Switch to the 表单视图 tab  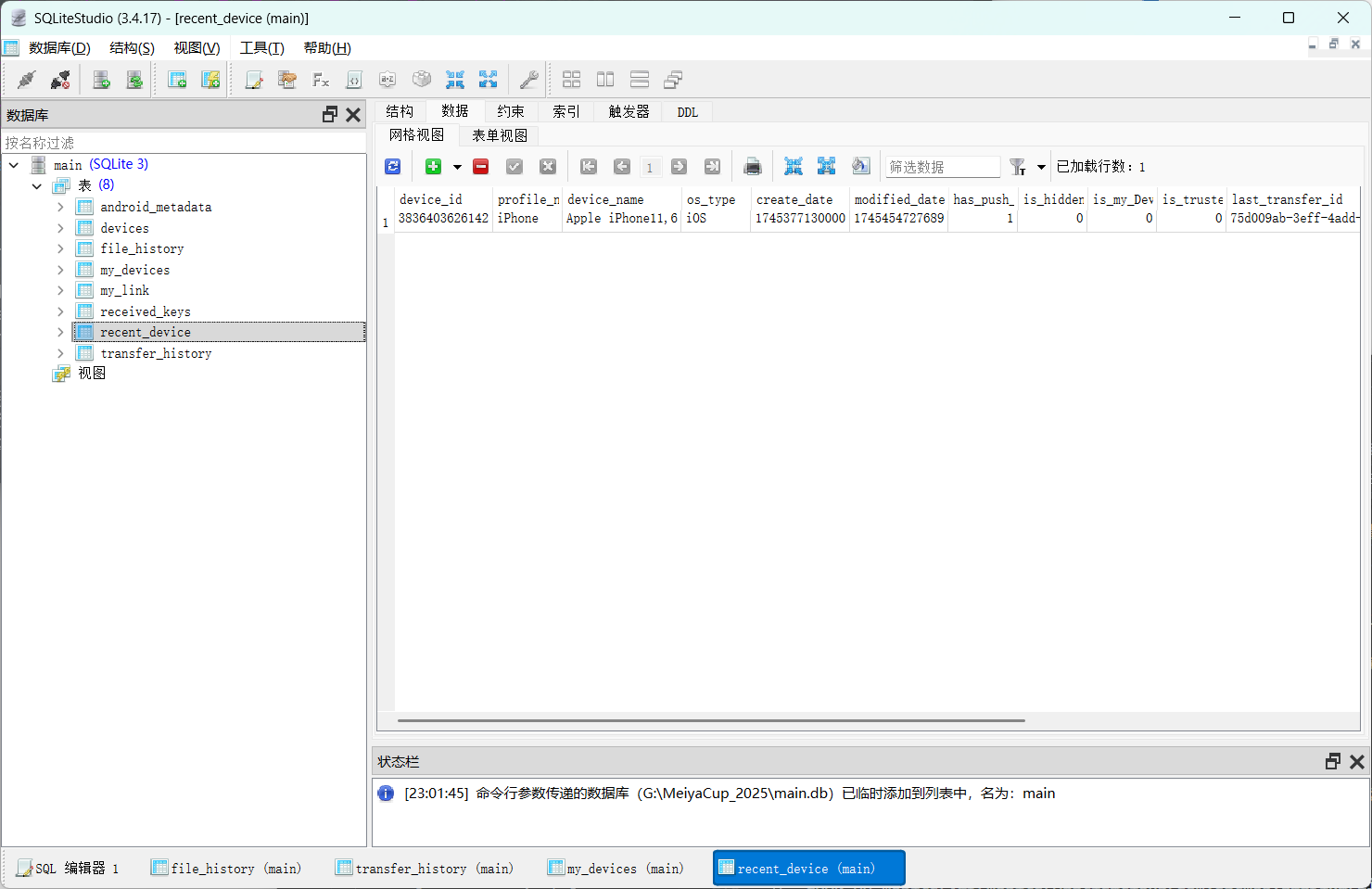click(500, 135)
